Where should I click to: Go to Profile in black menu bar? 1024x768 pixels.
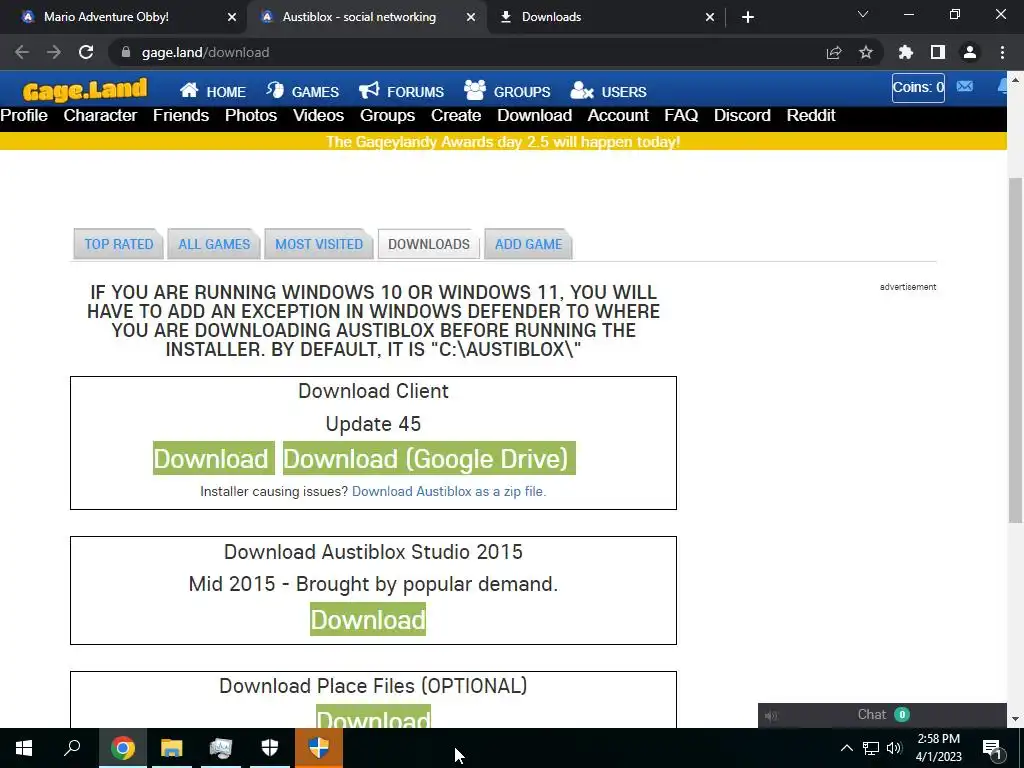24,116
